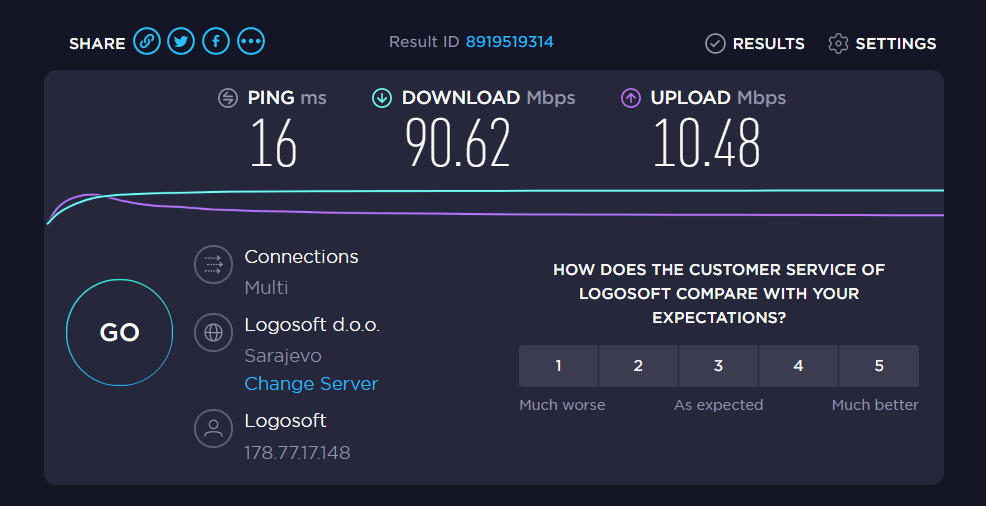The image size is (986, 506).
Task: Click the upload arrow icon
Action: (x=631, y=98)
